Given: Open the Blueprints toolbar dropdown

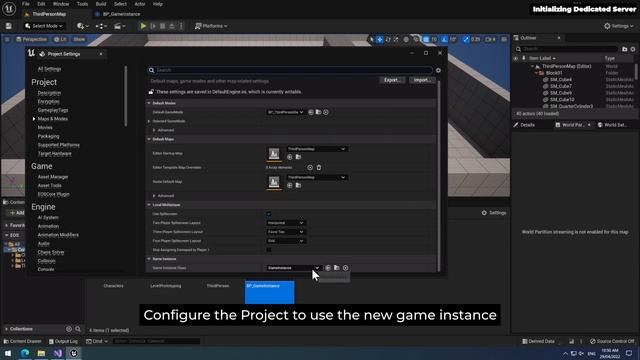Looking at the screenshot, I should 101,26.
